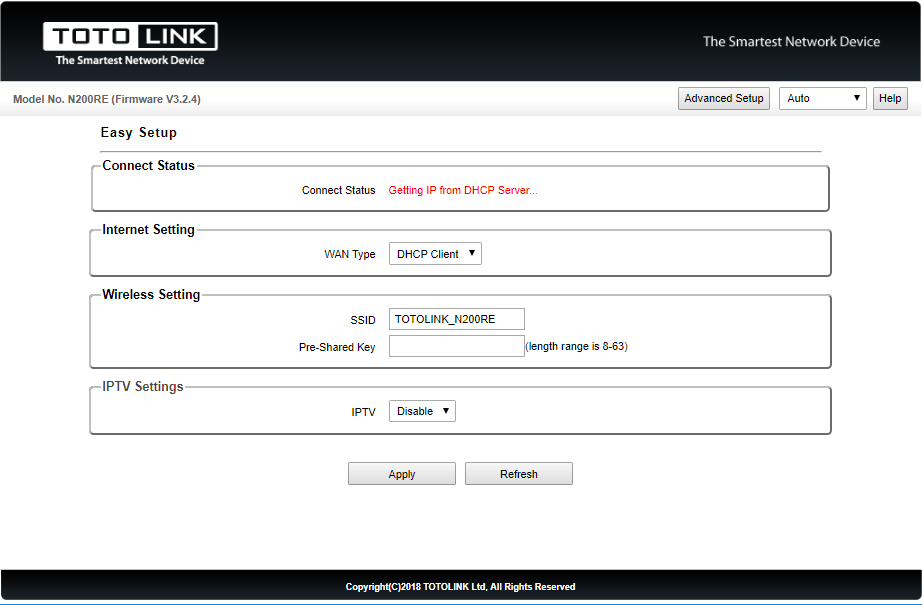Click the 'Internet Setting' section title
This screenshot has height=605, width=922.
148,229
